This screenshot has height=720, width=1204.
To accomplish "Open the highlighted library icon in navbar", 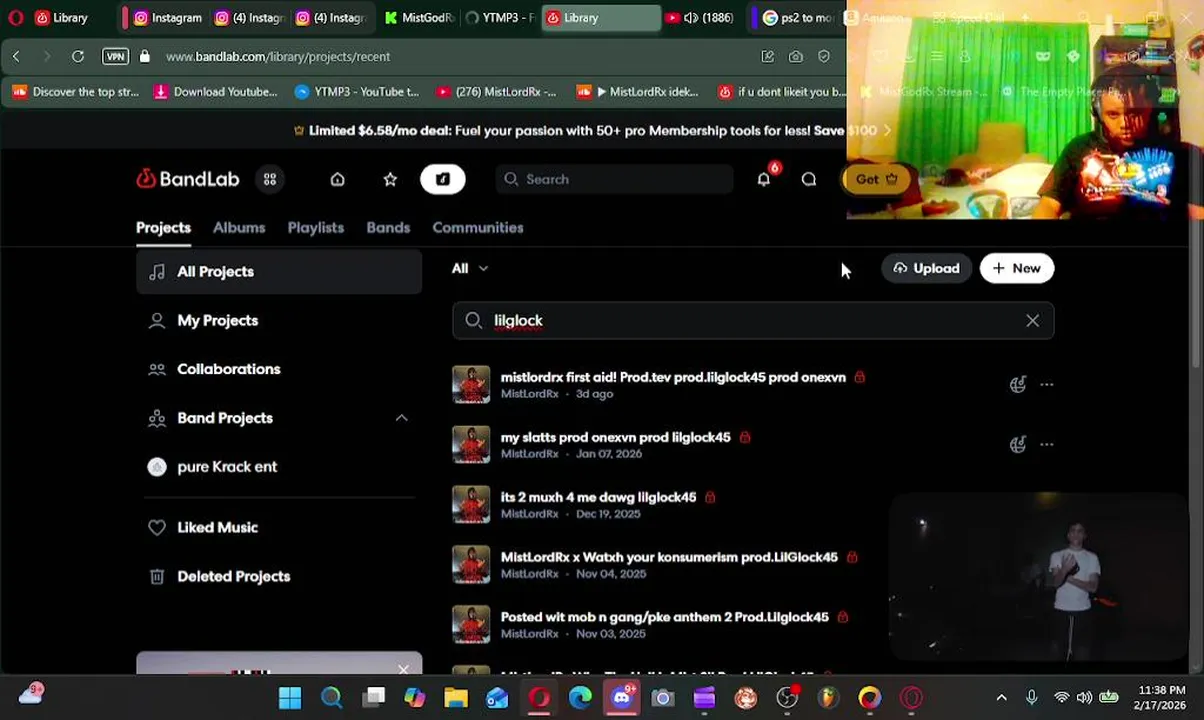I will click(443, 179).
